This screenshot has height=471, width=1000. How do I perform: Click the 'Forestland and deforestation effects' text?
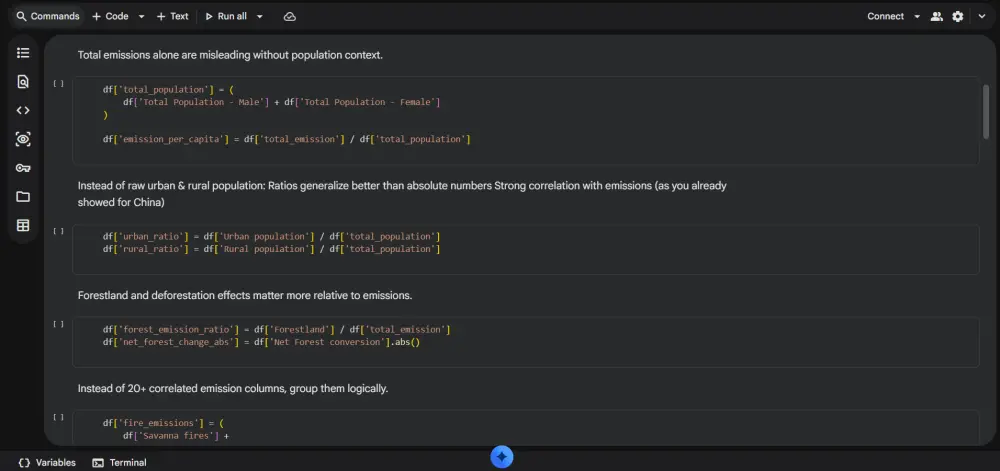pos(245,296)
